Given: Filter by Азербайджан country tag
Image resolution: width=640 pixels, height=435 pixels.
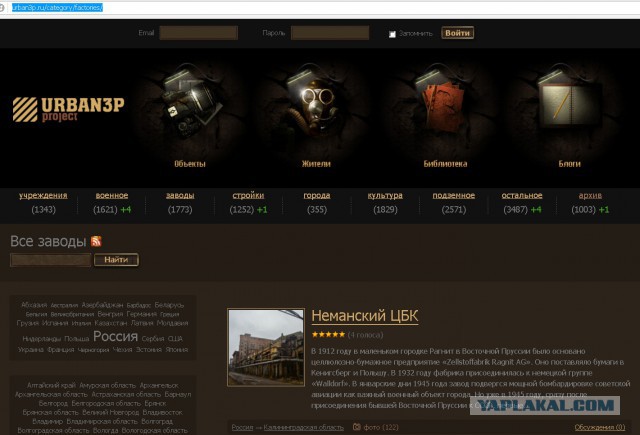Looking at the screenshot, I should click(102, 305).
